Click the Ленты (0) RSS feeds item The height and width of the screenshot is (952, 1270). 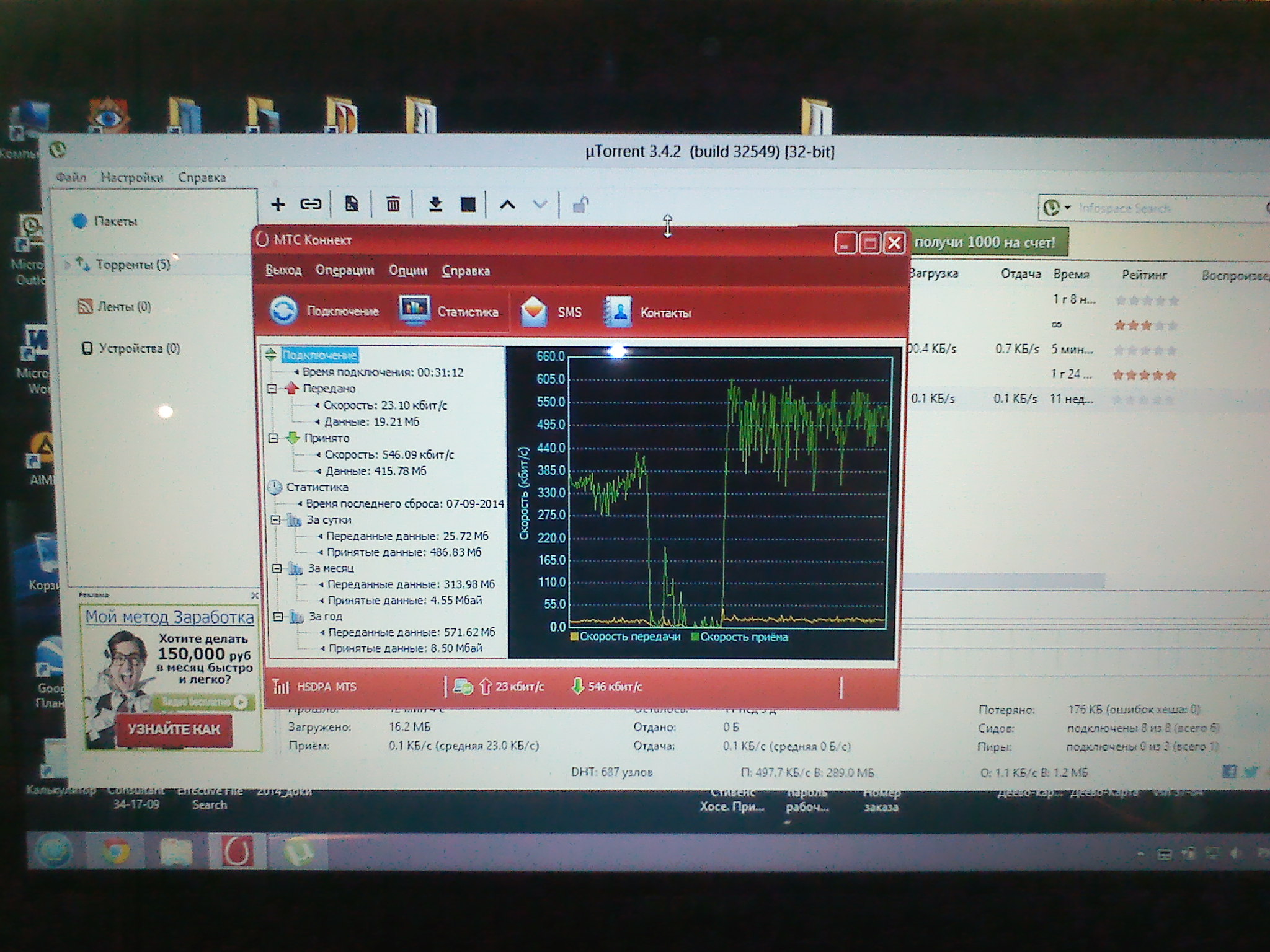click(114, 306)
